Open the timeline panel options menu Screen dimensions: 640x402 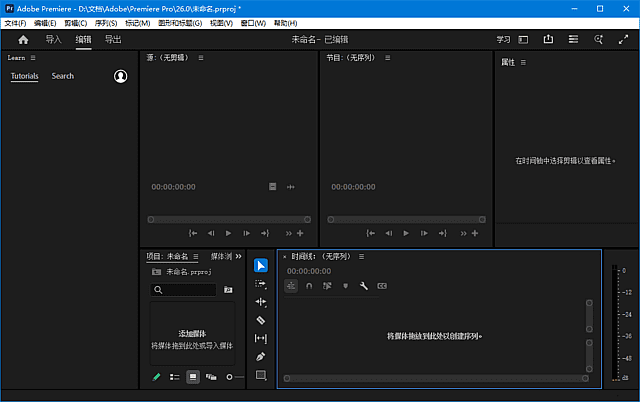click(x=361, y=256)
